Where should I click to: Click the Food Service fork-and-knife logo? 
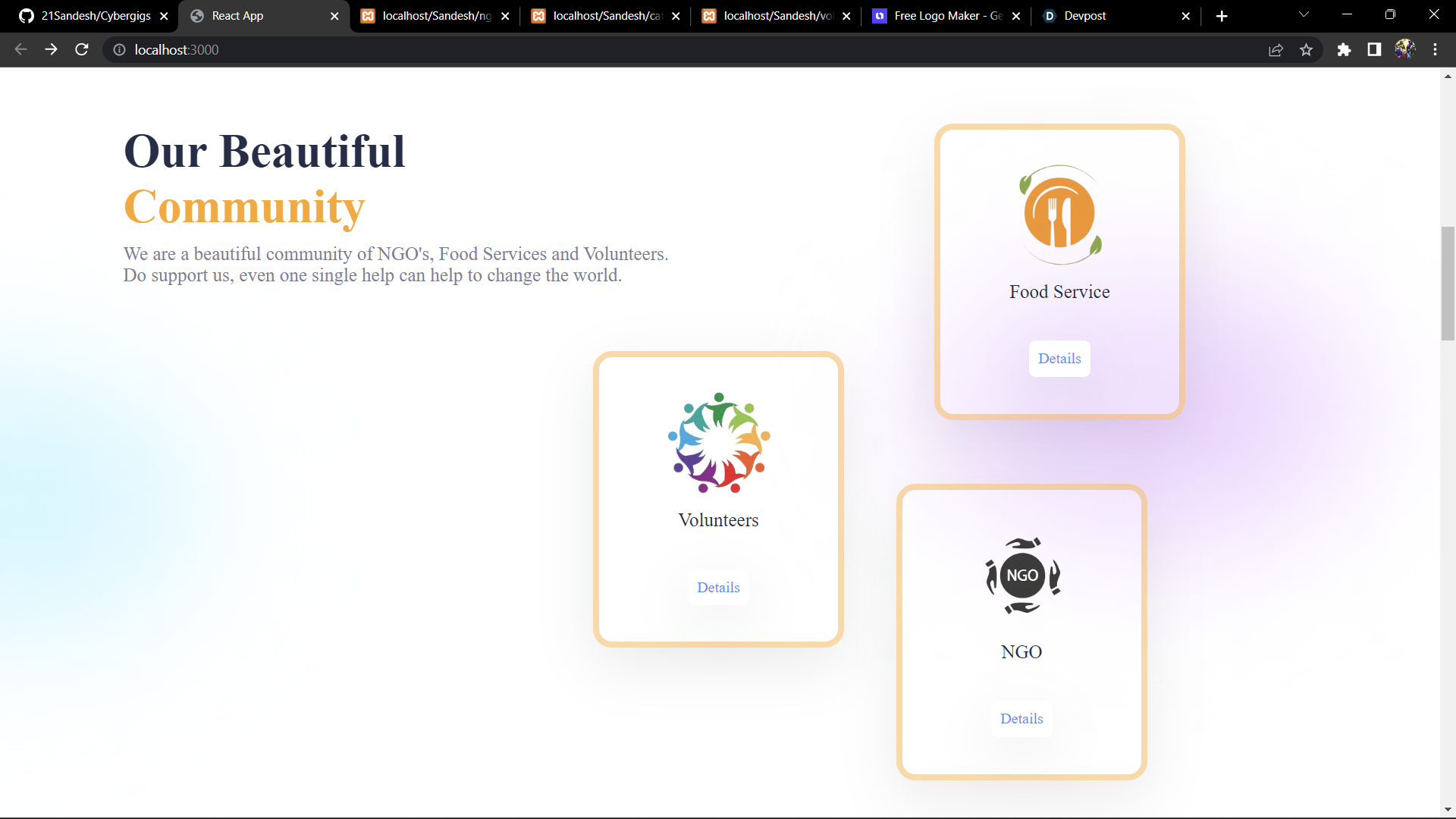(x=1059, y=215)
